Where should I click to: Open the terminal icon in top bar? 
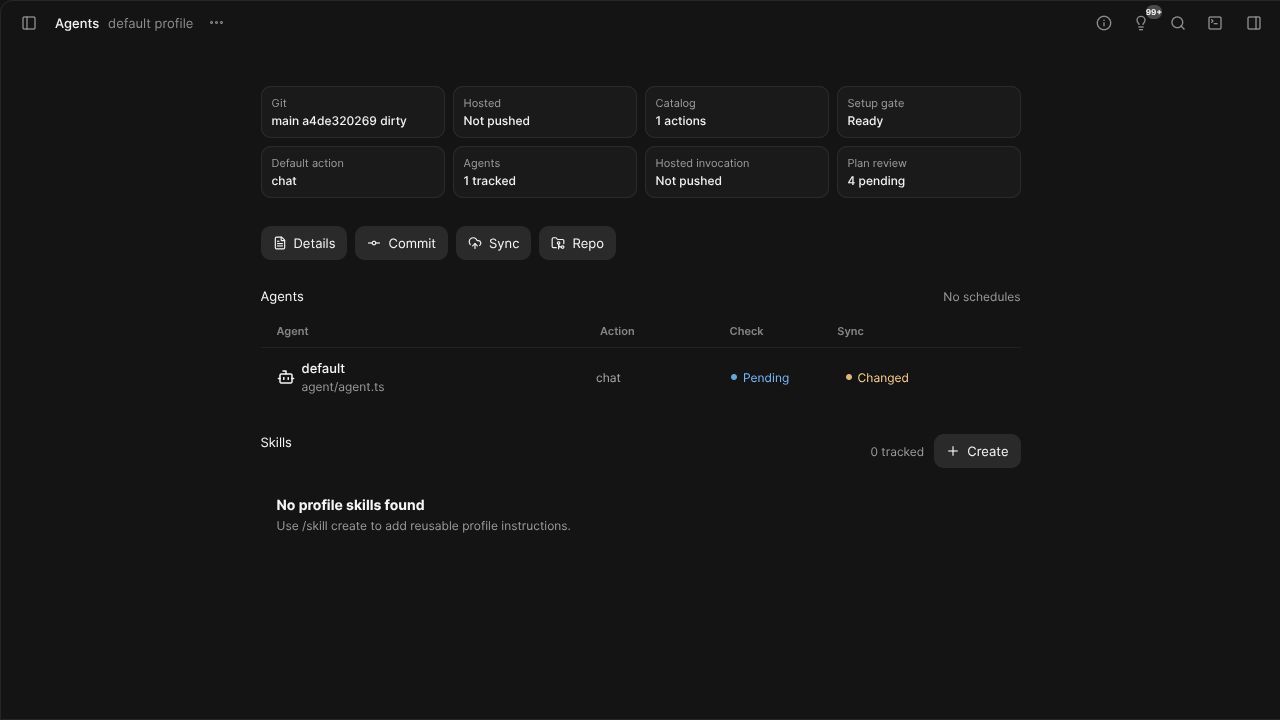point(1215,23)
